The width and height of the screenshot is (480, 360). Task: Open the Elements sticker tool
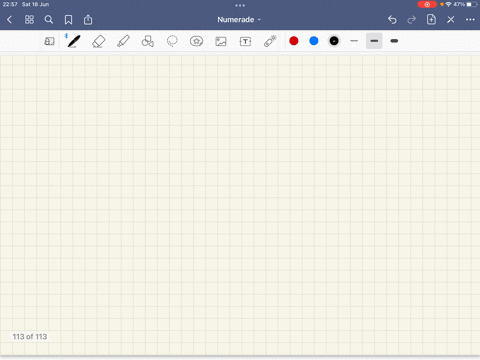(196, 41)
